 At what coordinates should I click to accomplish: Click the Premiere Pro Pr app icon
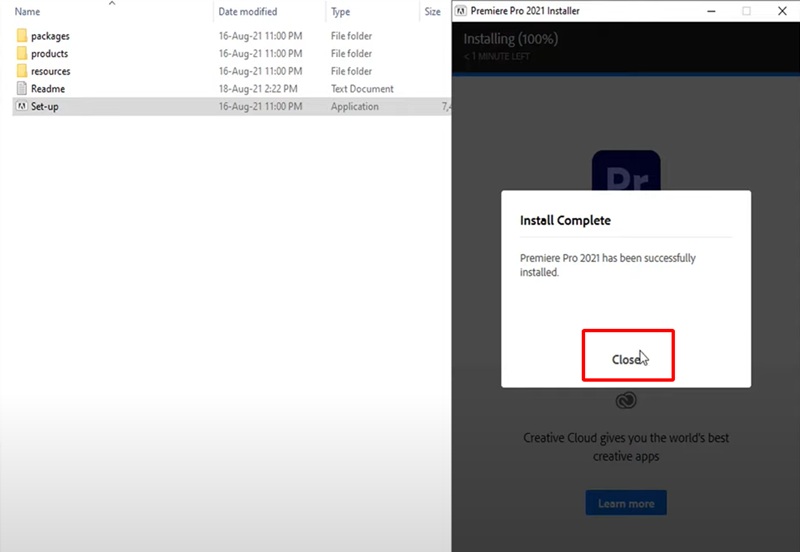[626, 170]
